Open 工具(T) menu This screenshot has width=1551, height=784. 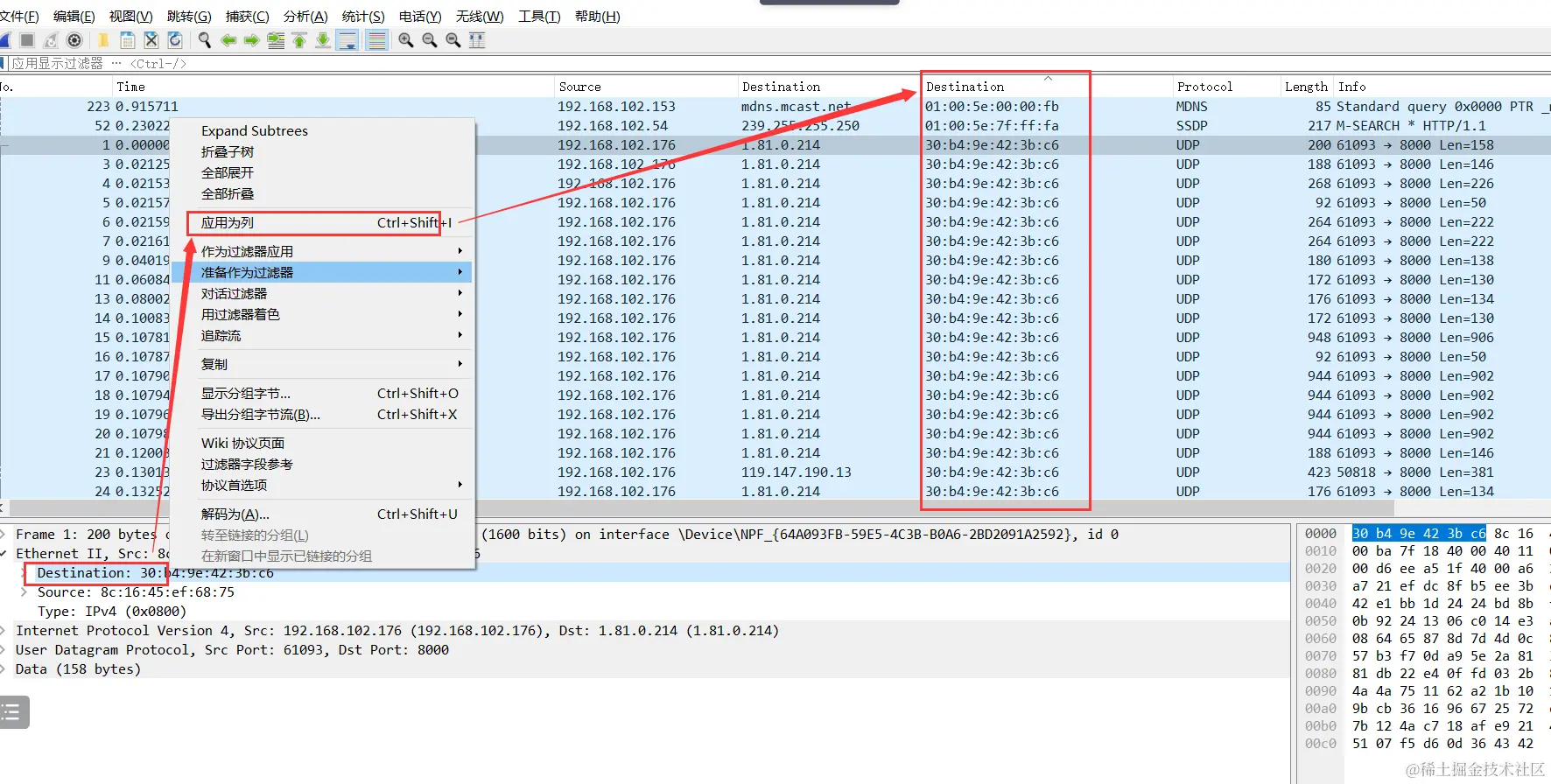539,17
